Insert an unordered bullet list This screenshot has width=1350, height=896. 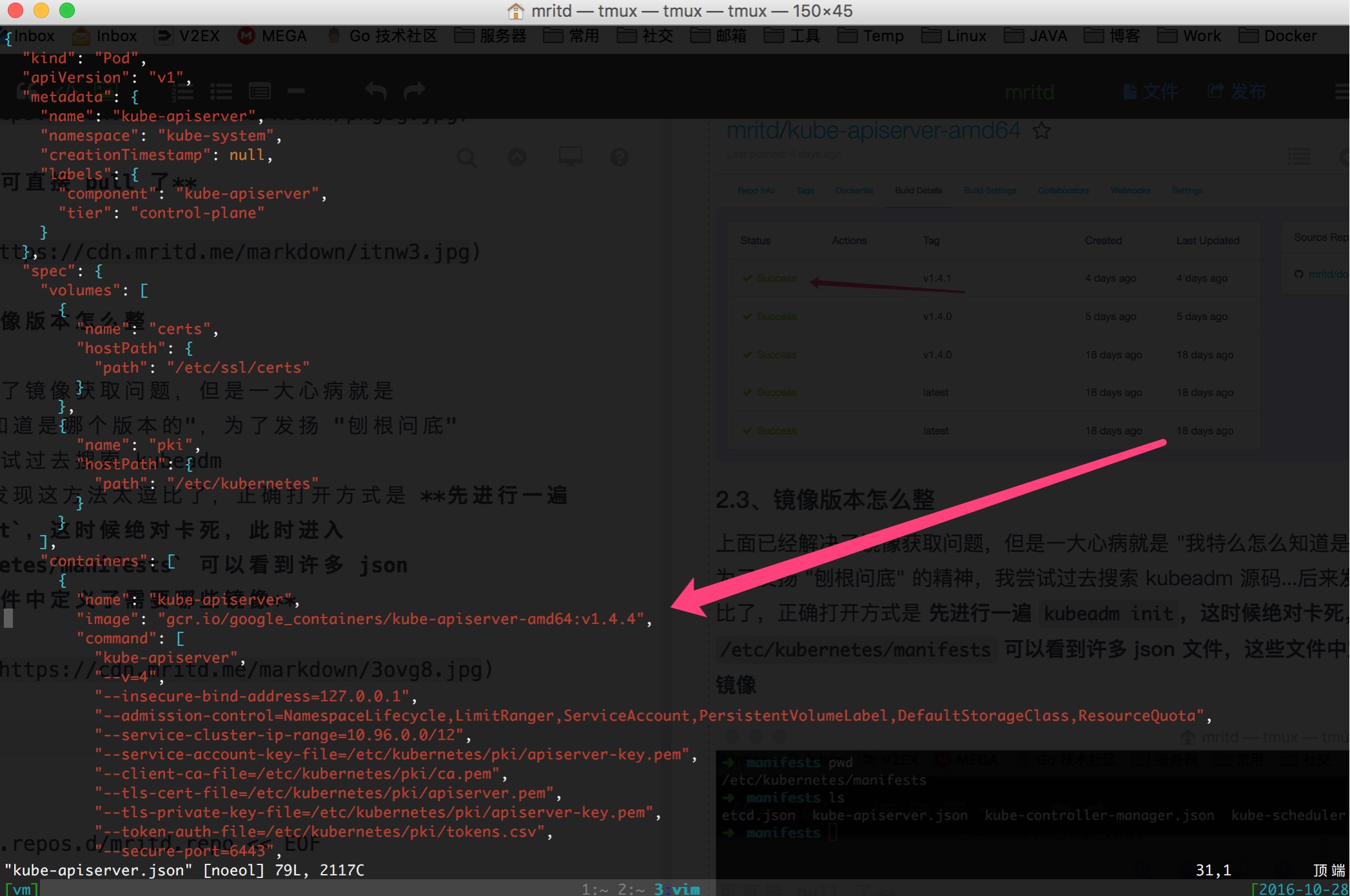pos(221,92)
